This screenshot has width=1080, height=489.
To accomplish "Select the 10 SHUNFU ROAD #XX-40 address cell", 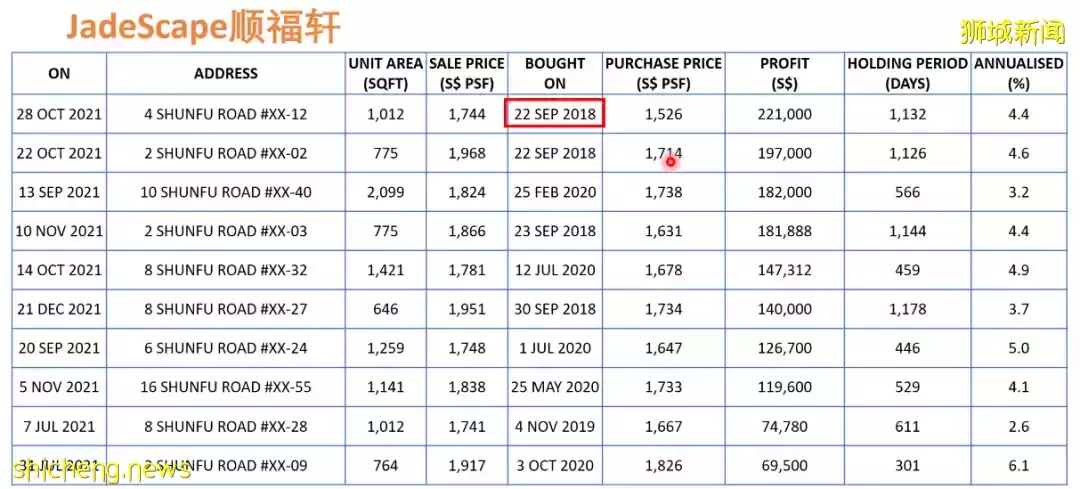I will point(226,192).
